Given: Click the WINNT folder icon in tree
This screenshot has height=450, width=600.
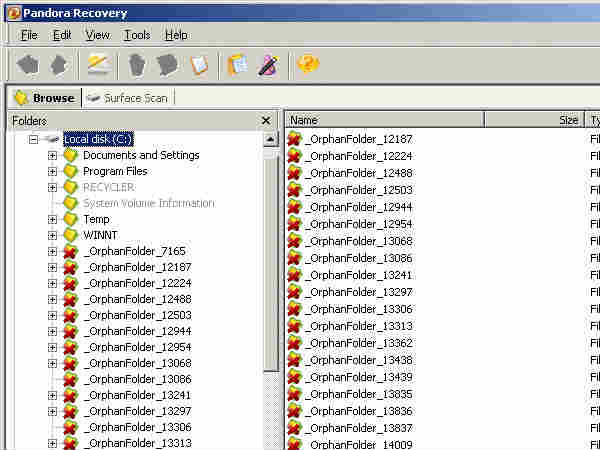Looking at the screenshot, I should pos(71,235).
